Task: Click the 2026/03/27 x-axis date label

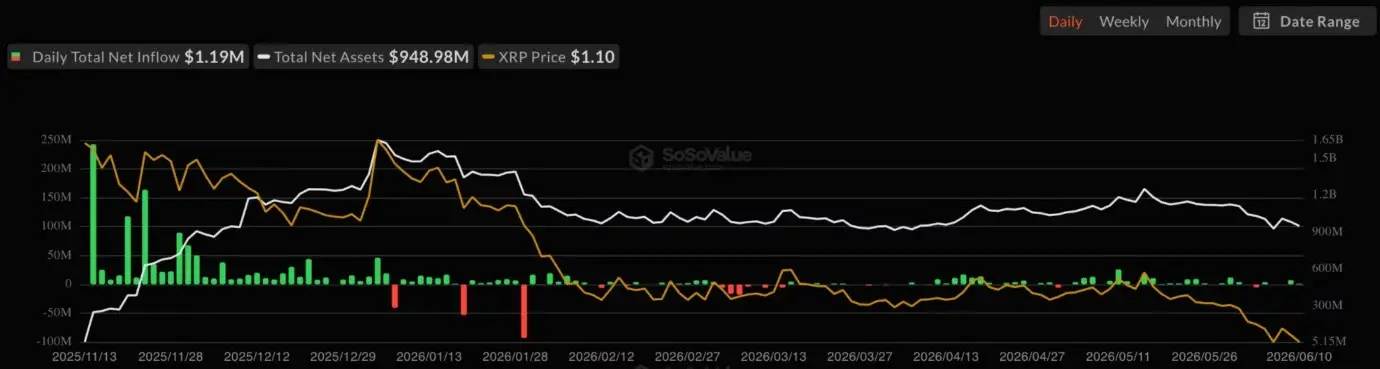Action: pyautogui.click(x=859, y=356)
